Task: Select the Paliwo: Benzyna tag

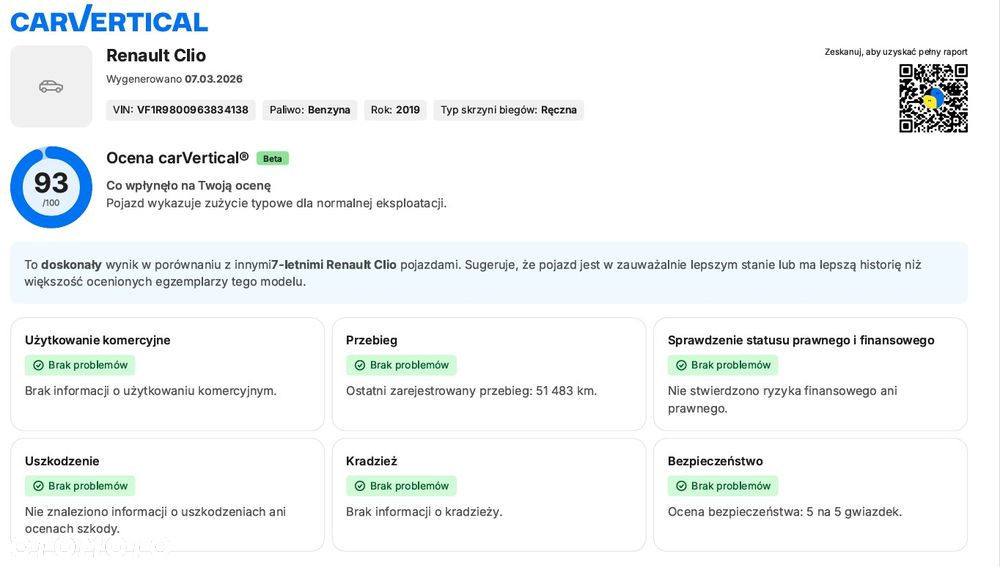Action: tap(310, 110)
